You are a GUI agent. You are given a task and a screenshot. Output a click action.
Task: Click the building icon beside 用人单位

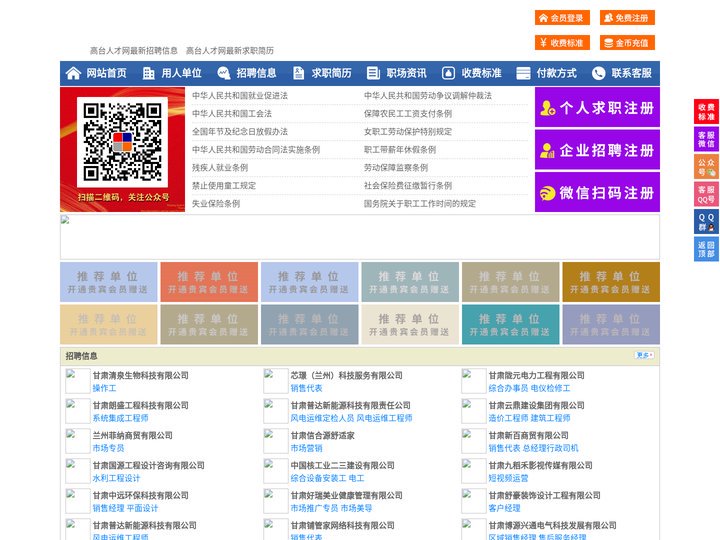point(148,73)
